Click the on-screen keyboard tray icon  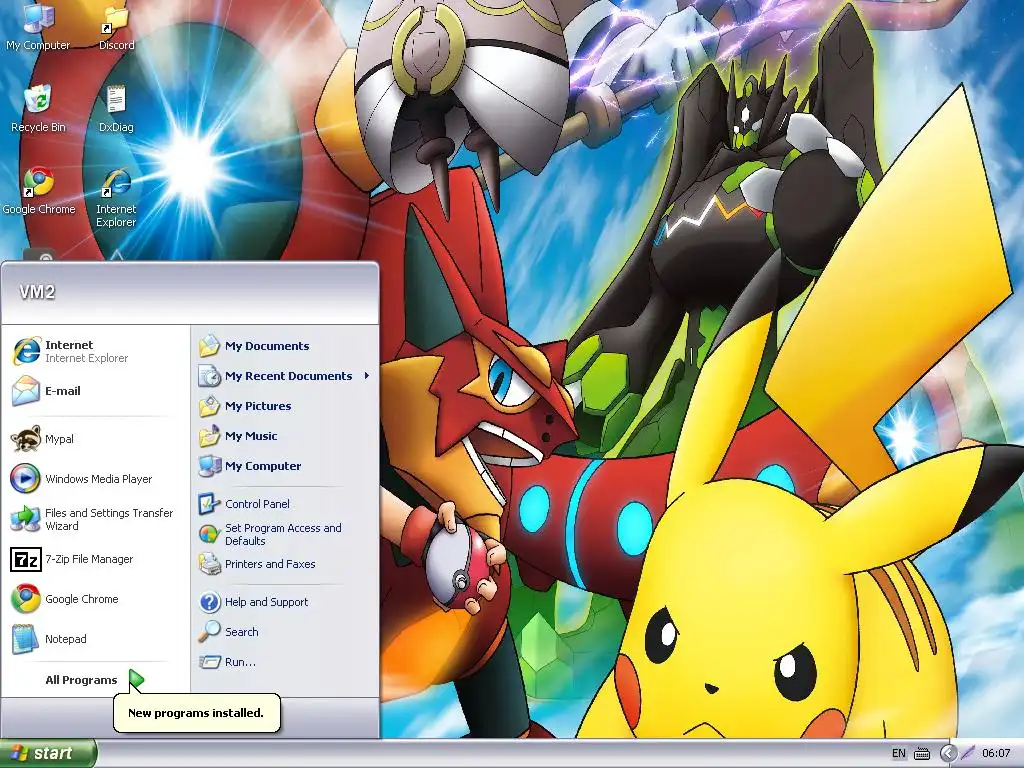922,754
